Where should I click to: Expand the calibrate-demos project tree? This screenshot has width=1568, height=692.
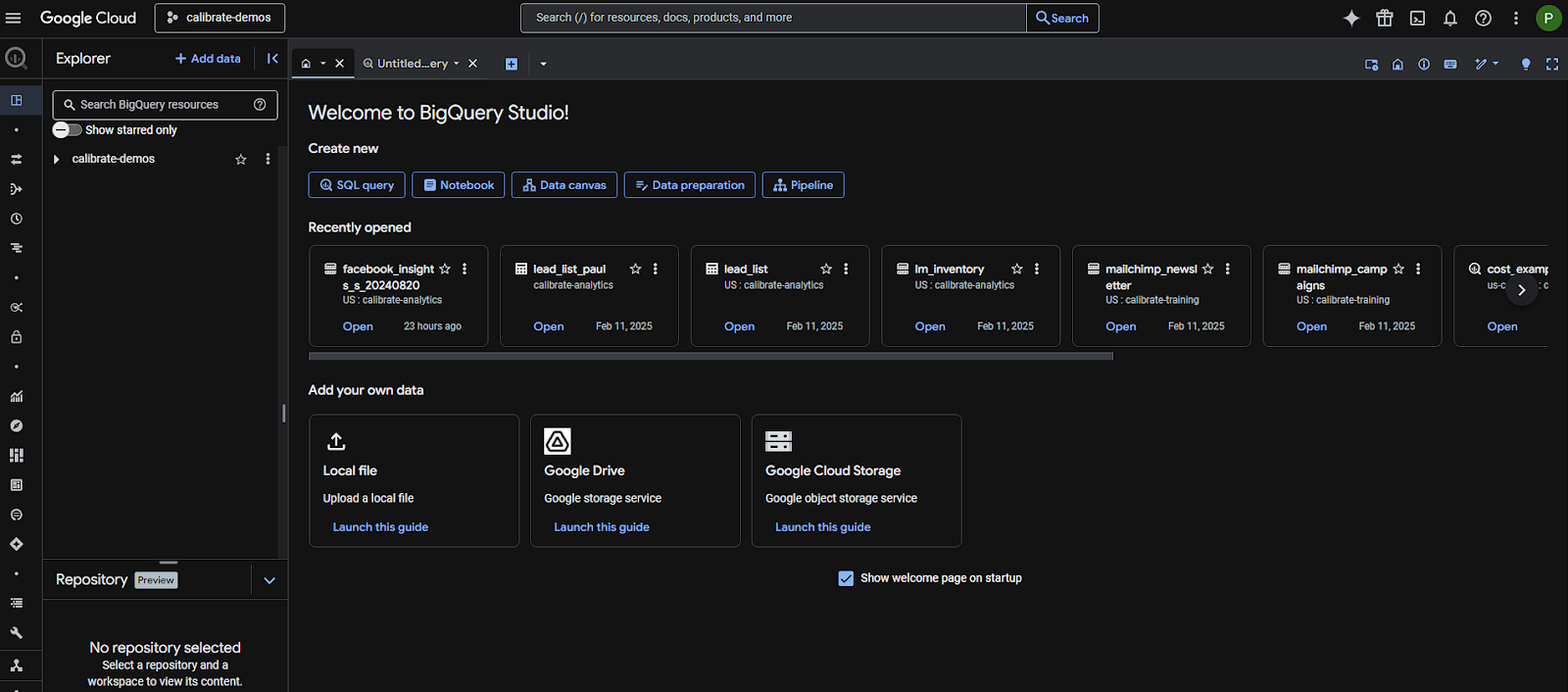tap(57, 159)
